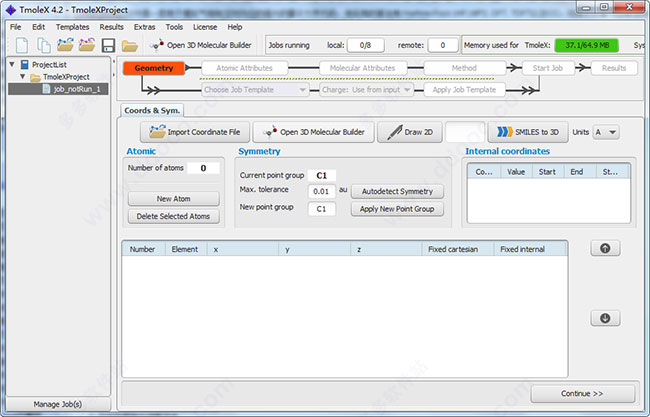Click the move-up arrow beside atom table
Screen dimensions: 650x417
coord(606,248)
